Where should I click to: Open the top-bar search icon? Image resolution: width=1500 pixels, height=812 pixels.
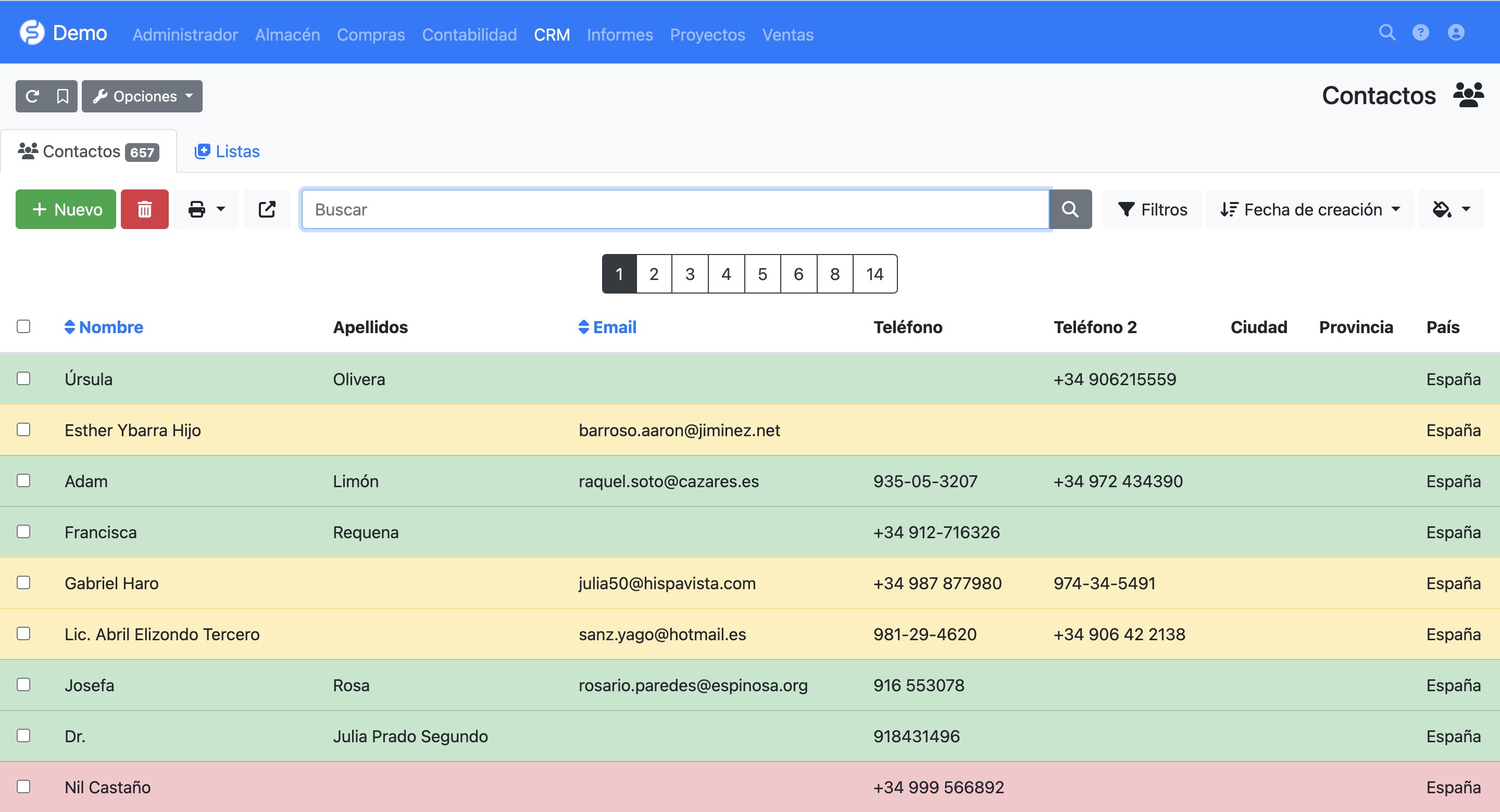coord(1387,33)
